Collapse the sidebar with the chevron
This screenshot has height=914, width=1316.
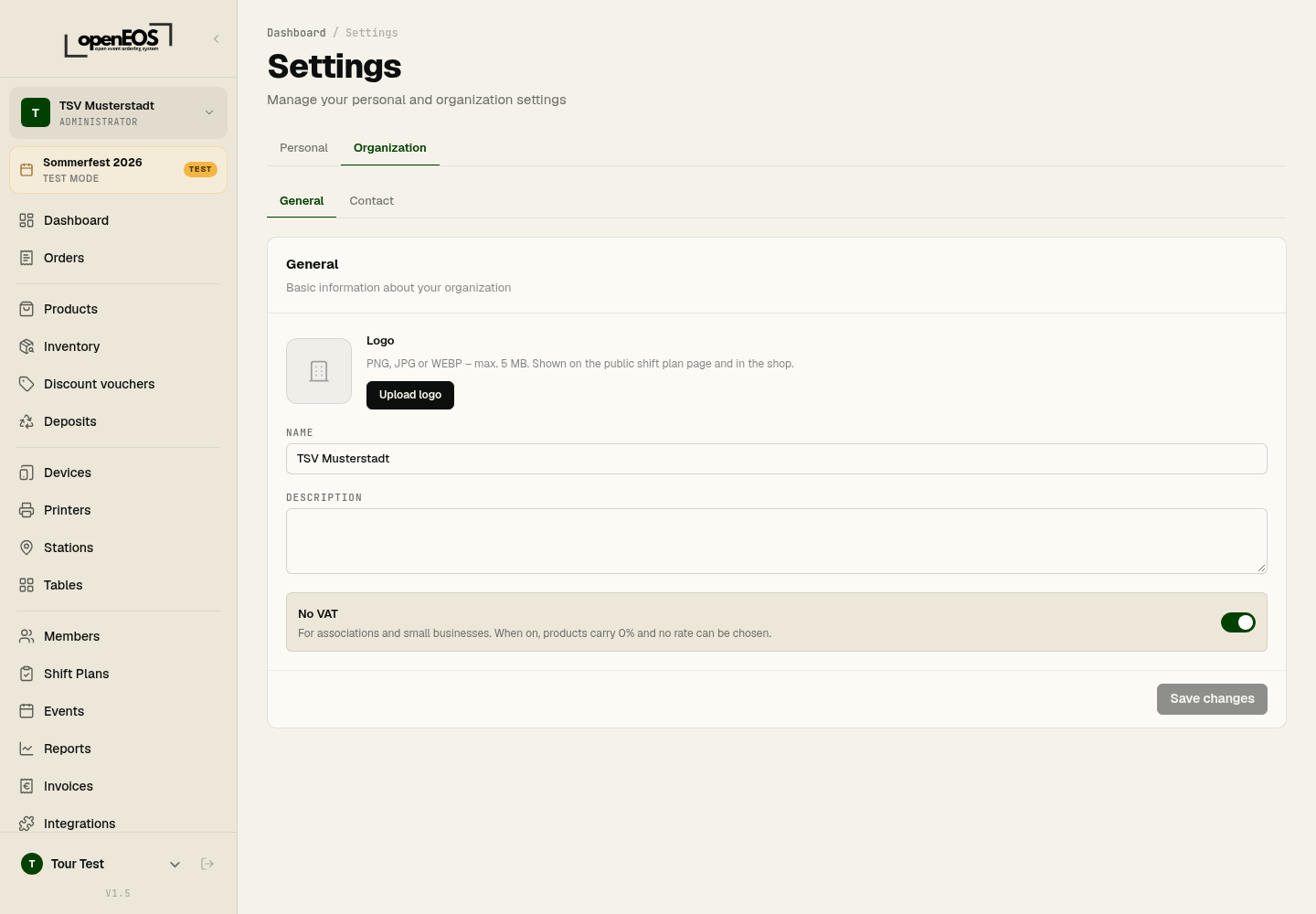pos(217,38)
